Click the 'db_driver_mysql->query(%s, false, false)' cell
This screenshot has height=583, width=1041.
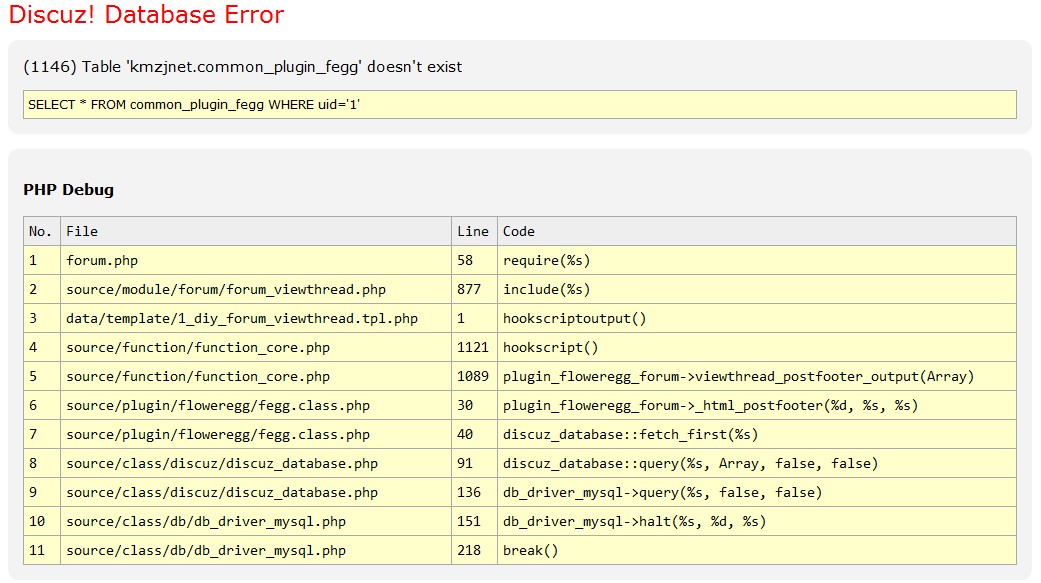(757, 493)
